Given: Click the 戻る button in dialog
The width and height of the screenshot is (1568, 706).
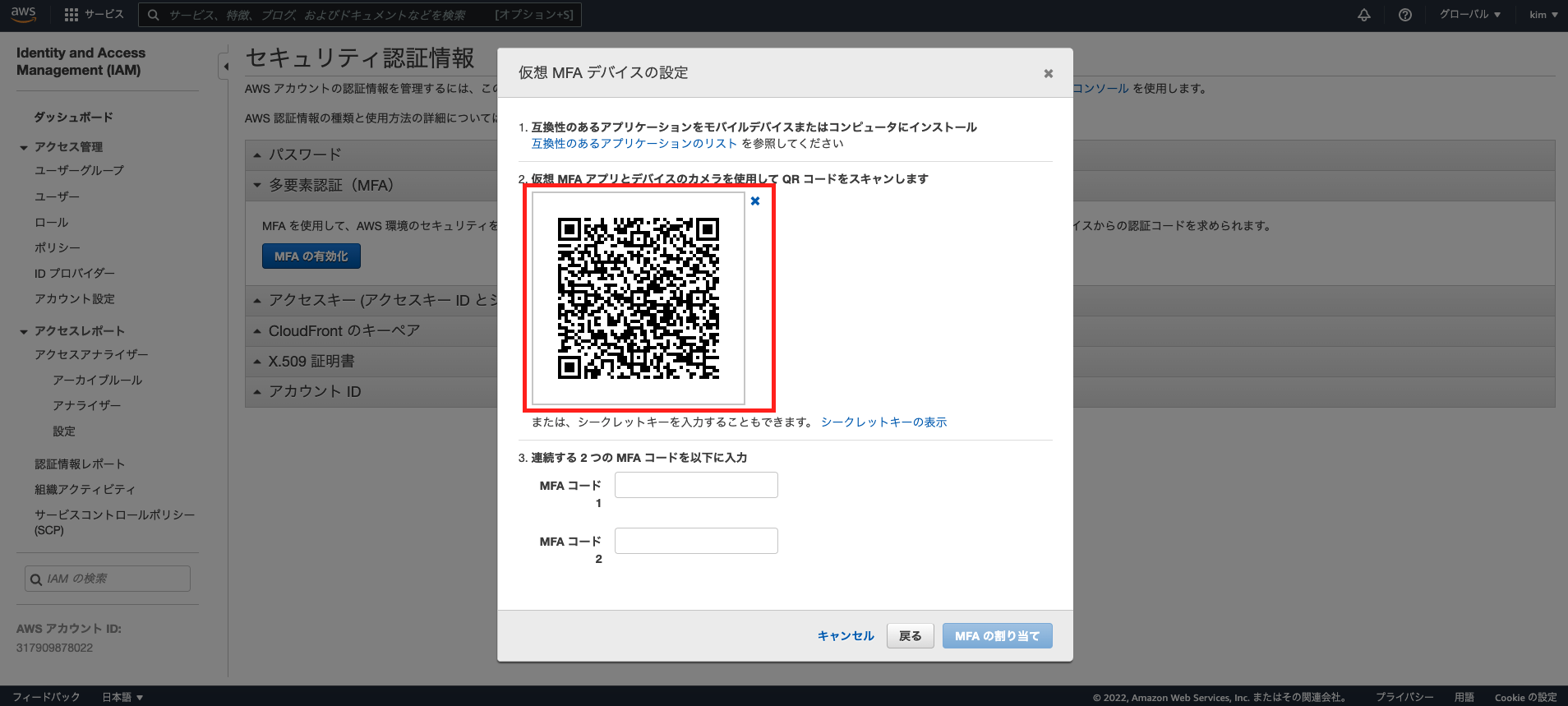Looking at the screenshot, I should coord(910,636).
